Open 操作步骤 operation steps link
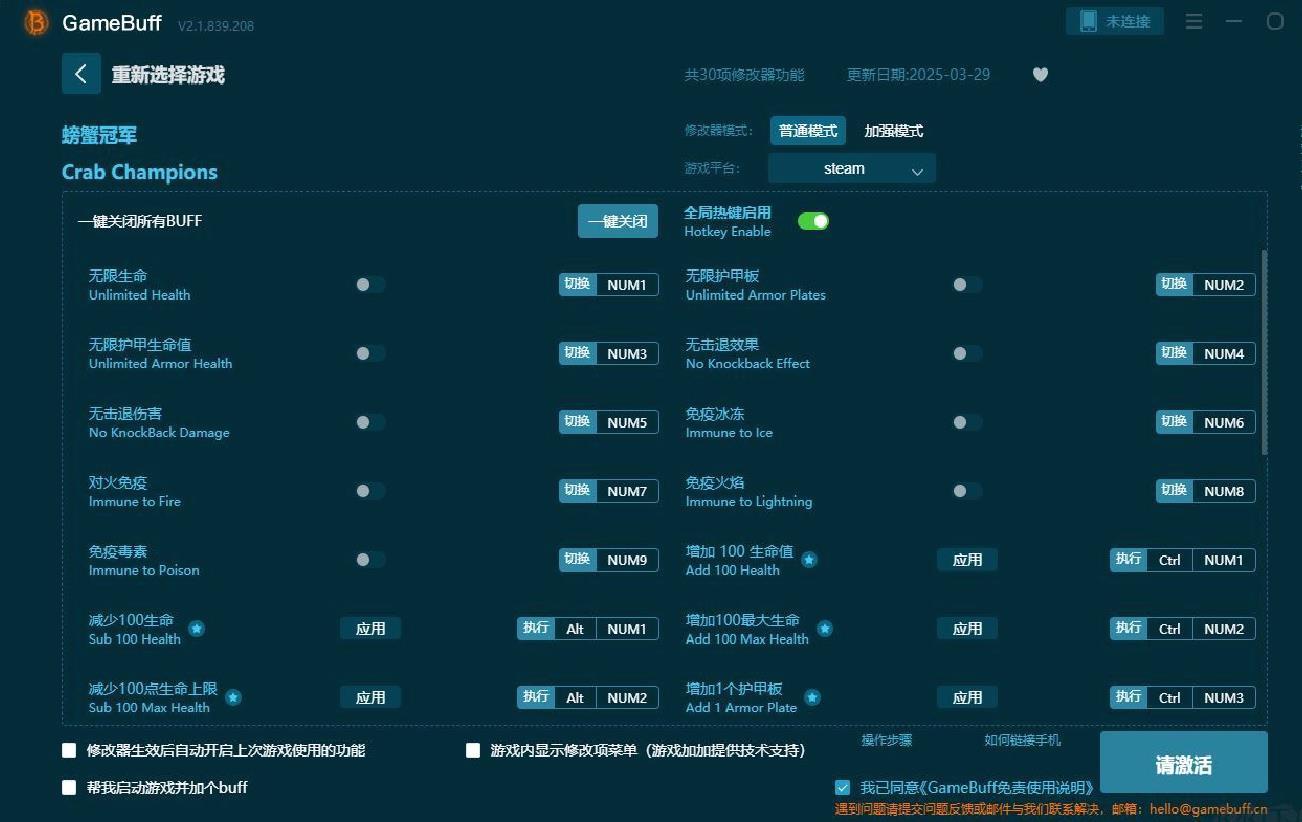1302x822 pixels. pos(887,740)
